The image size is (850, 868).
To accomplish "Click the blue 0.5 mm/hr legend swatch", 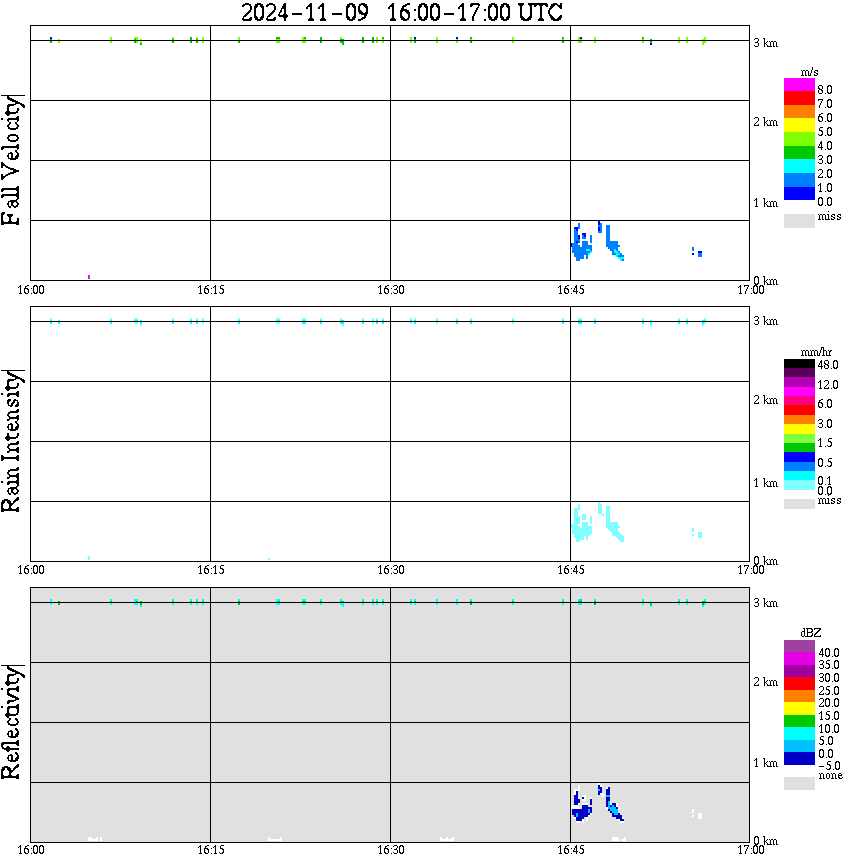I will click(x=799, y=457).
